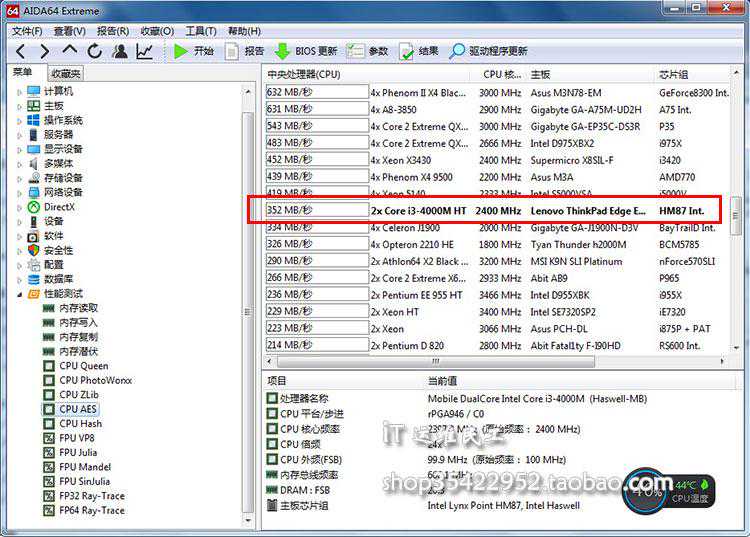
Task: Start benchmark with the green 开始 button
Action: 194,51
